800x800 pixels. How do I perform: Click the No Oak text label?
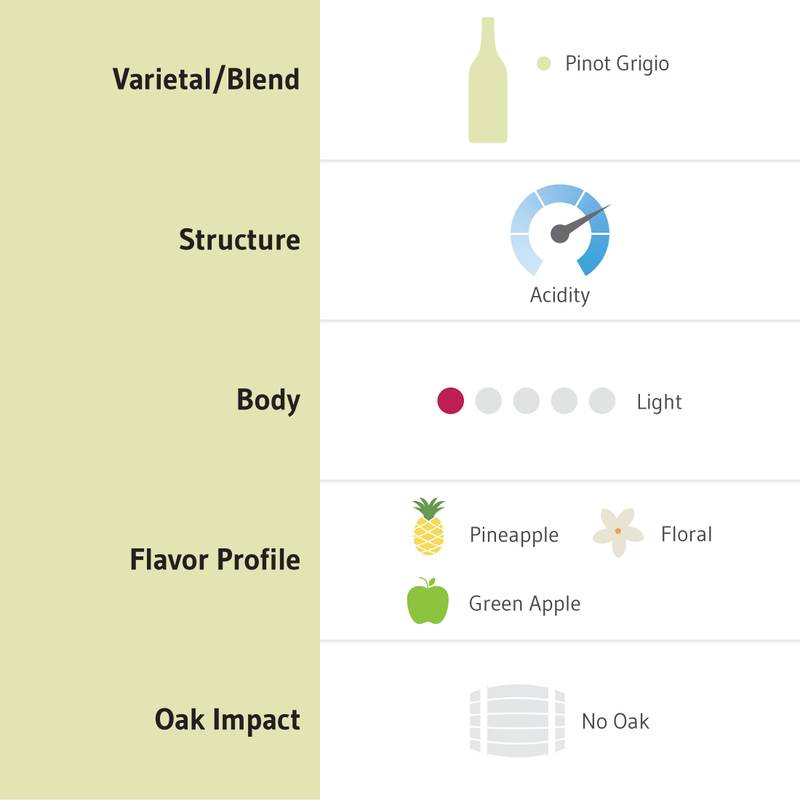(x=615, y=721)
